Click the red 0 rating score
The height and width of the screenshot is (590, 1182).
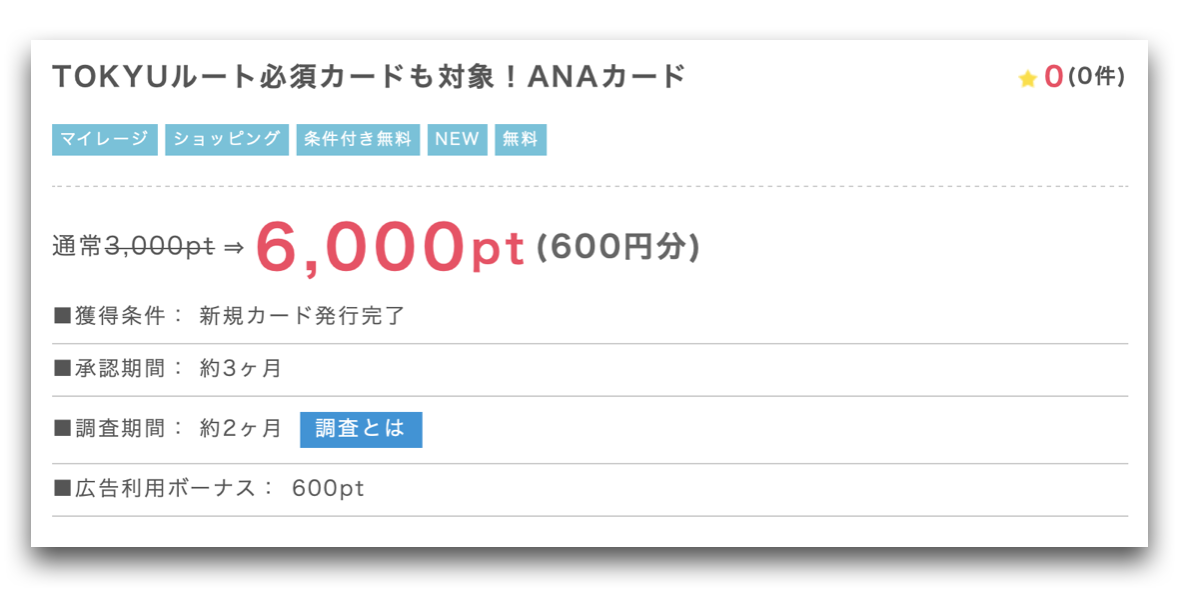pyautogui.click(x=1053, y=77)
